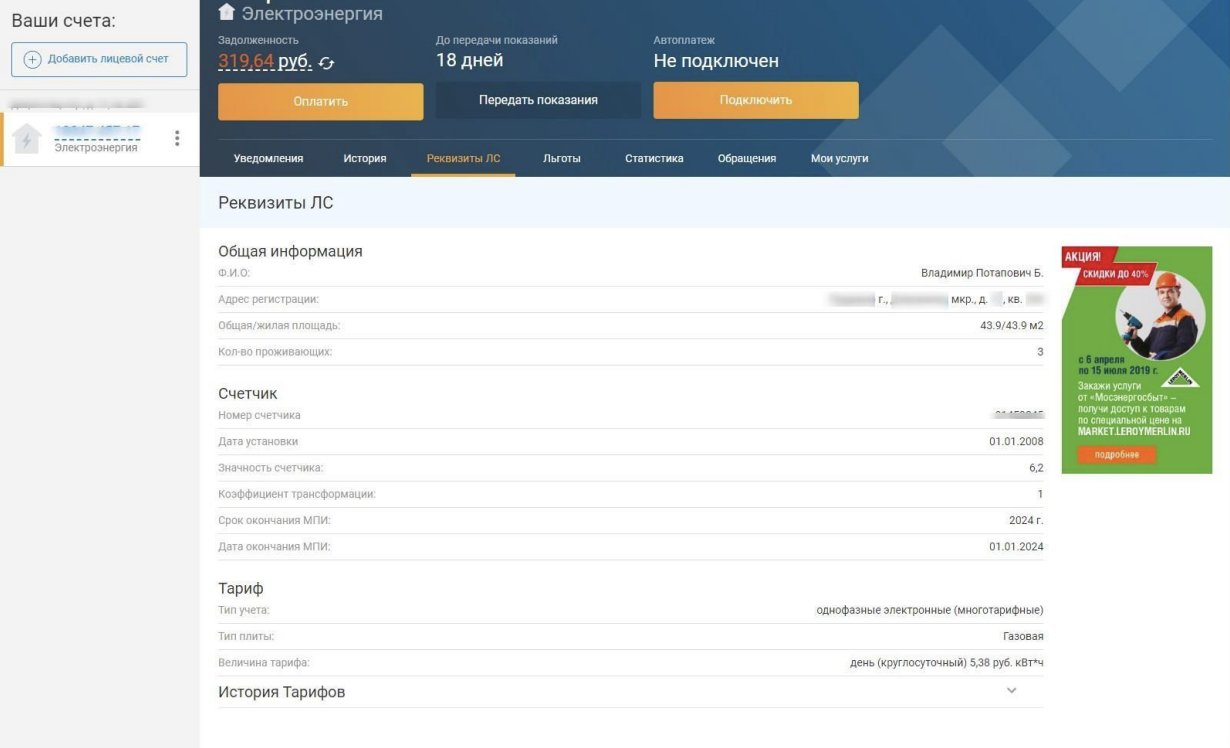The width and height of the screenshot is (1230, 748).
Task: Switch to the История tab
Action: pos(365,158)
